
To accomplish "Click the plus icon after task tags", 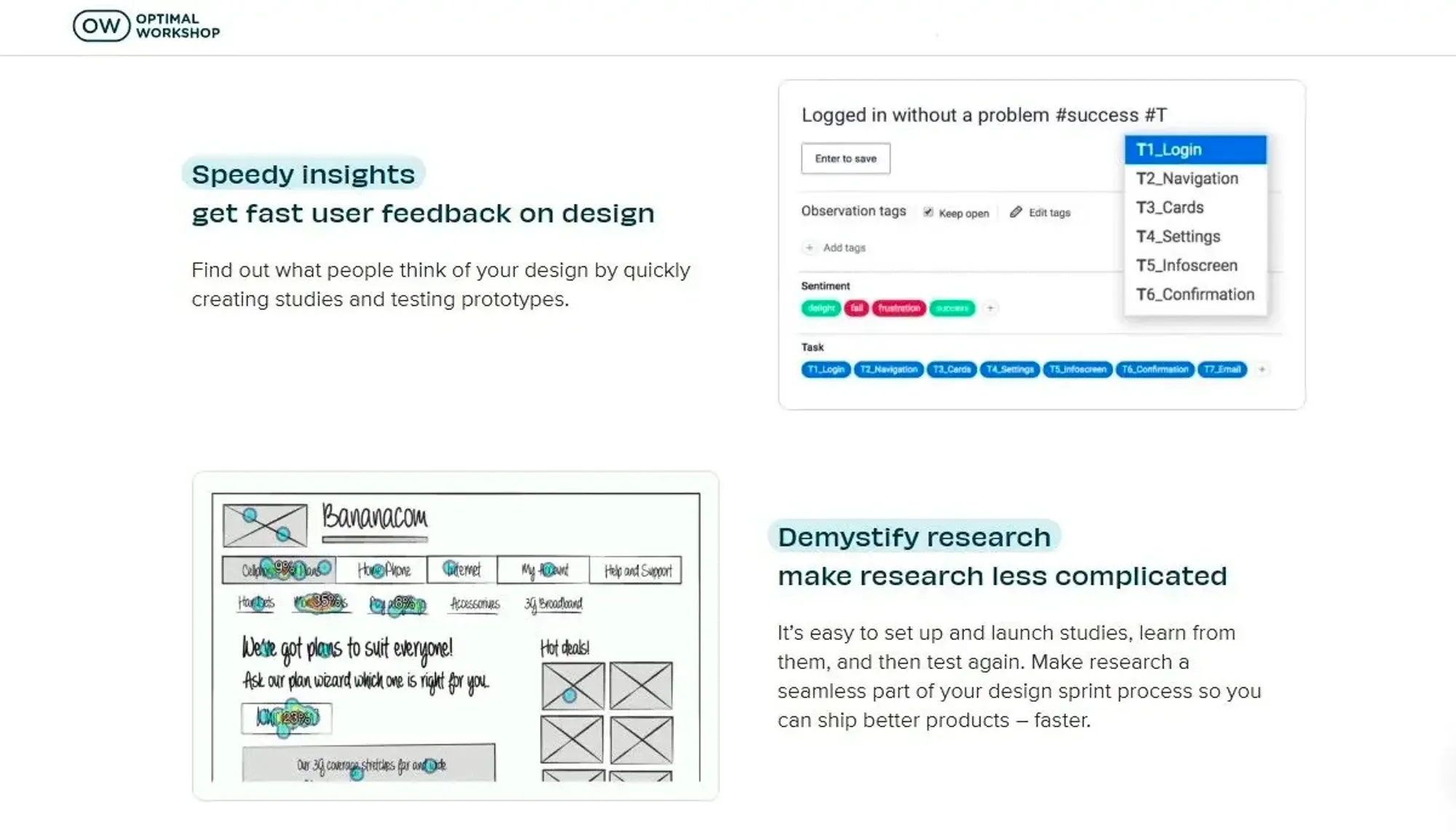I will [1262, 369].
